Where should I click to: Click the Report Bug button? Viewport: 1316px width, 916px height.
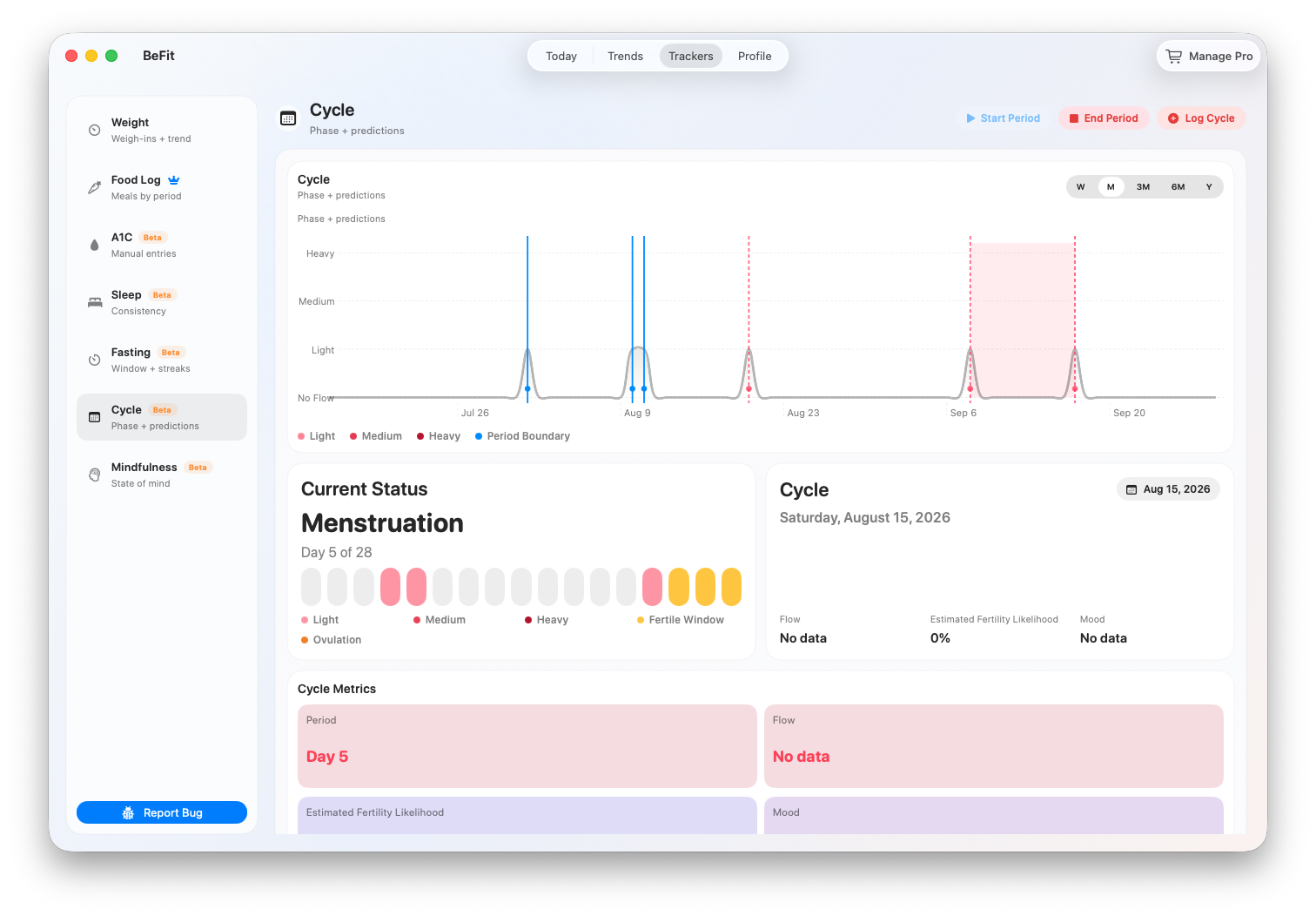[162, 812]
